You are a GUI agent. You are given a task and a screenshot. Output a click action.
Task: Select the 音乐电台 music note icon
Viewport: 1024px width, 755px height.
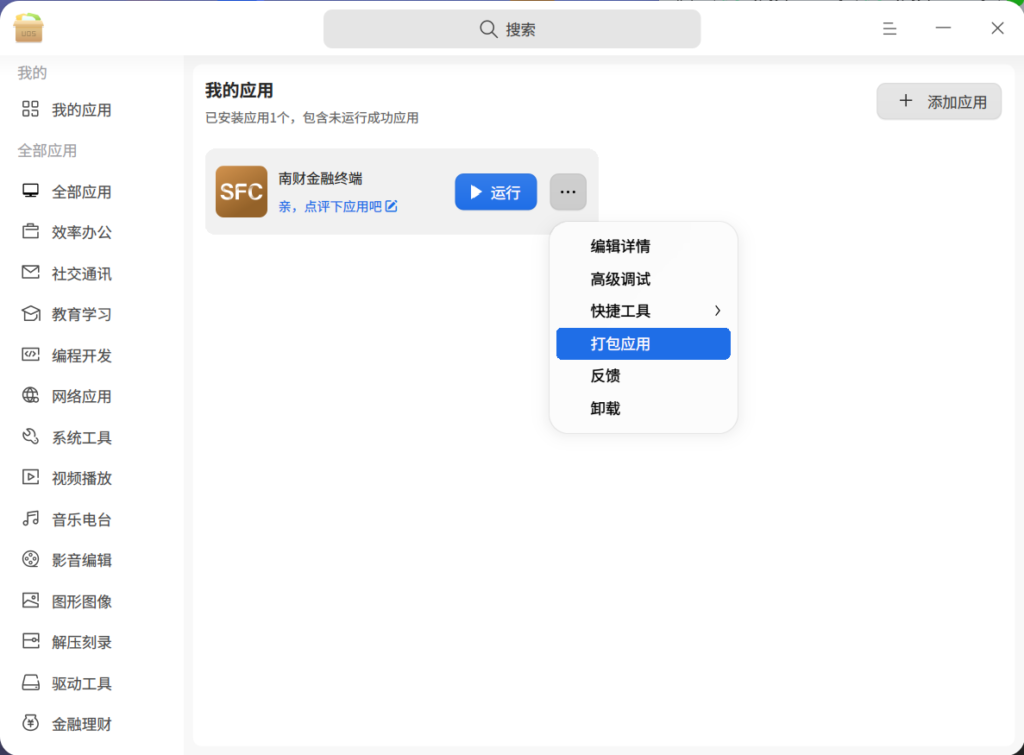pos(31,519)
